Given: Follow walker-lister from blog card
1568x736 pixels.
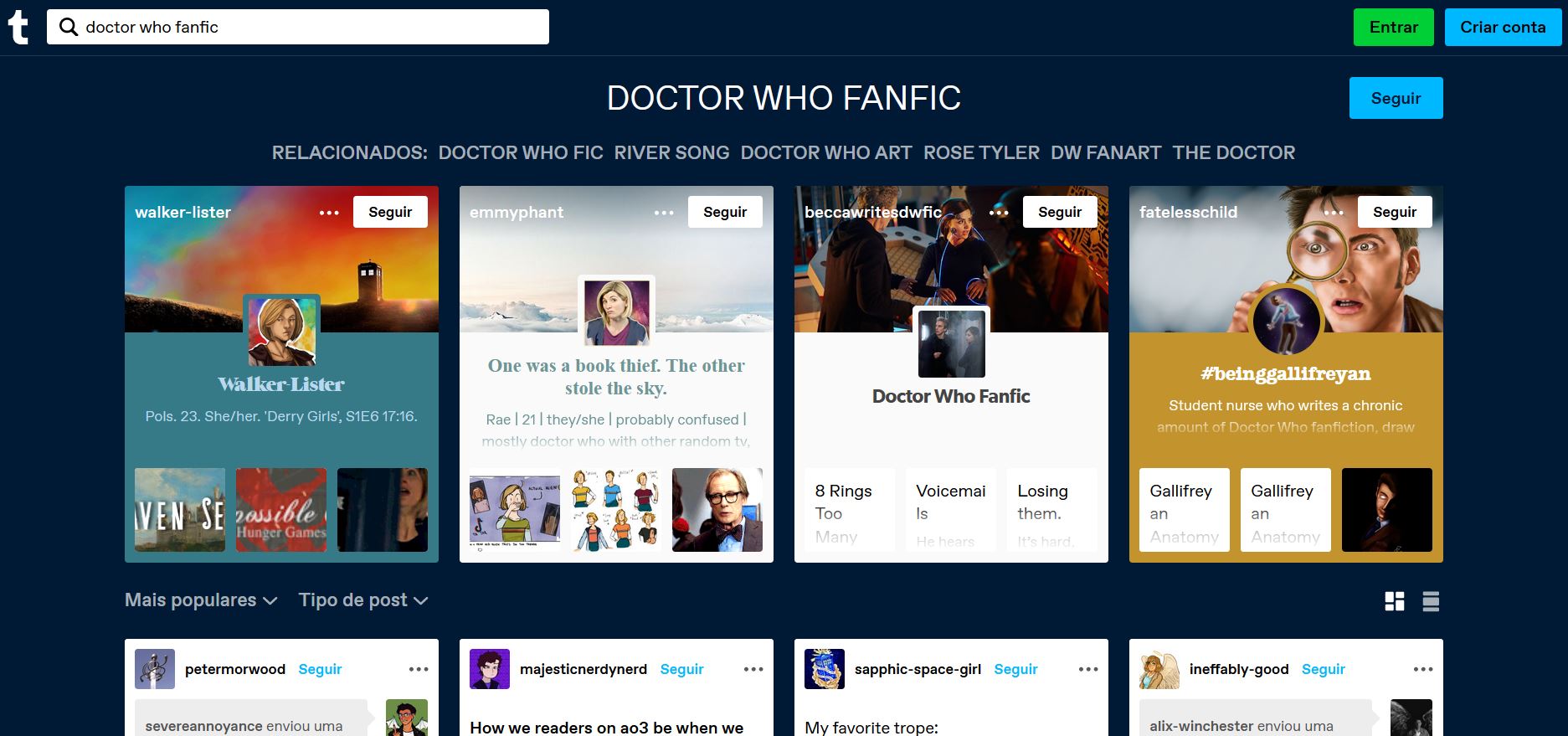Looking at the screenshot, I should 390,212.
